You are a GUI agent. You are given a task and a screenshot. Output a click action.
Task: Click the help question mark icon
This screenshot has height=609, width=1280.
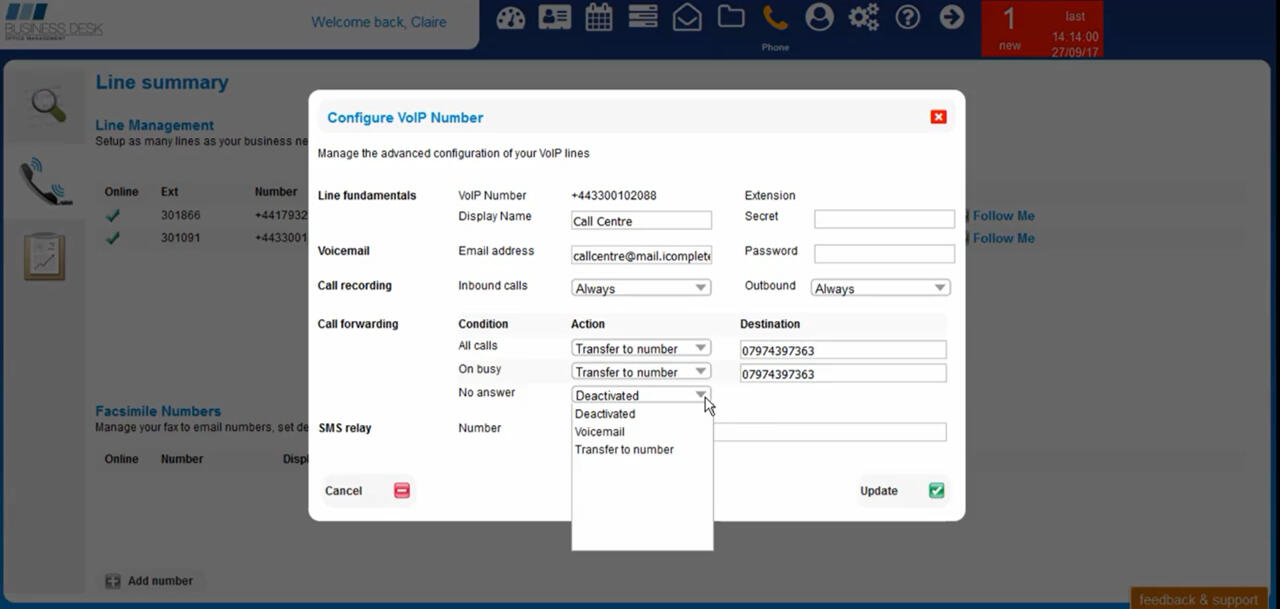pos(907,18)
